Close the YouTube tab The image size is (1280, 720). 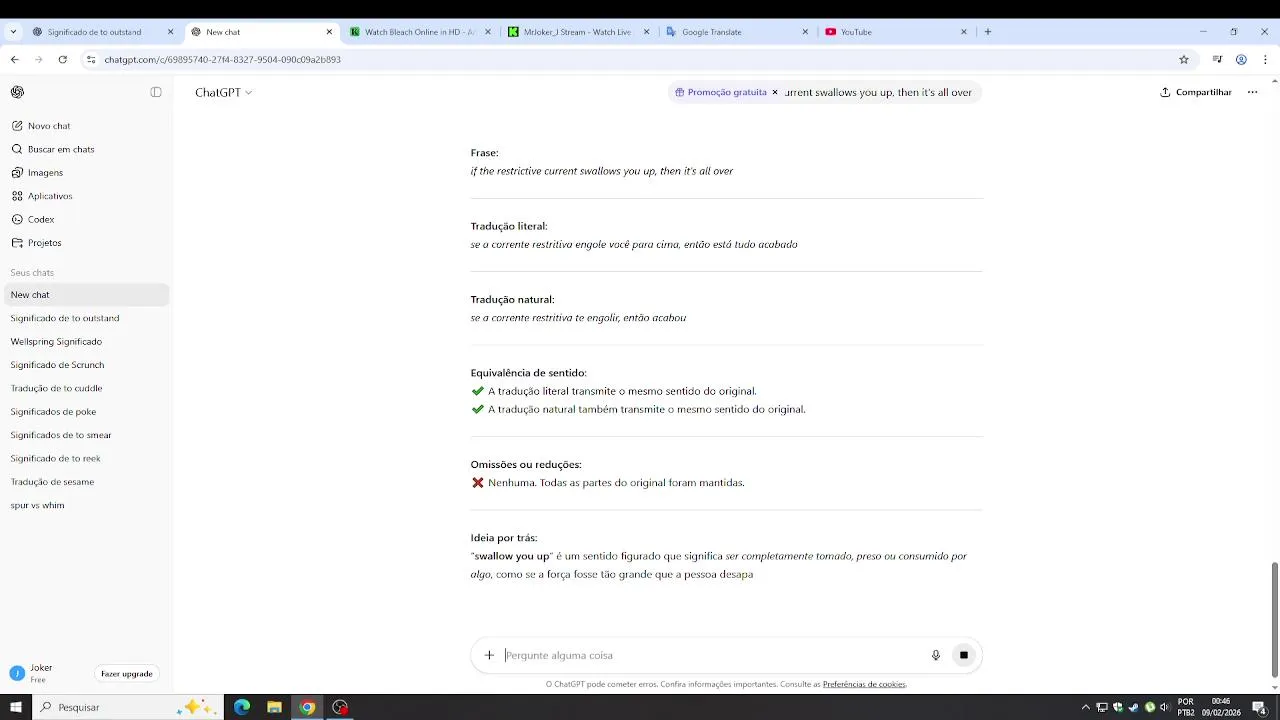point(964,32)
